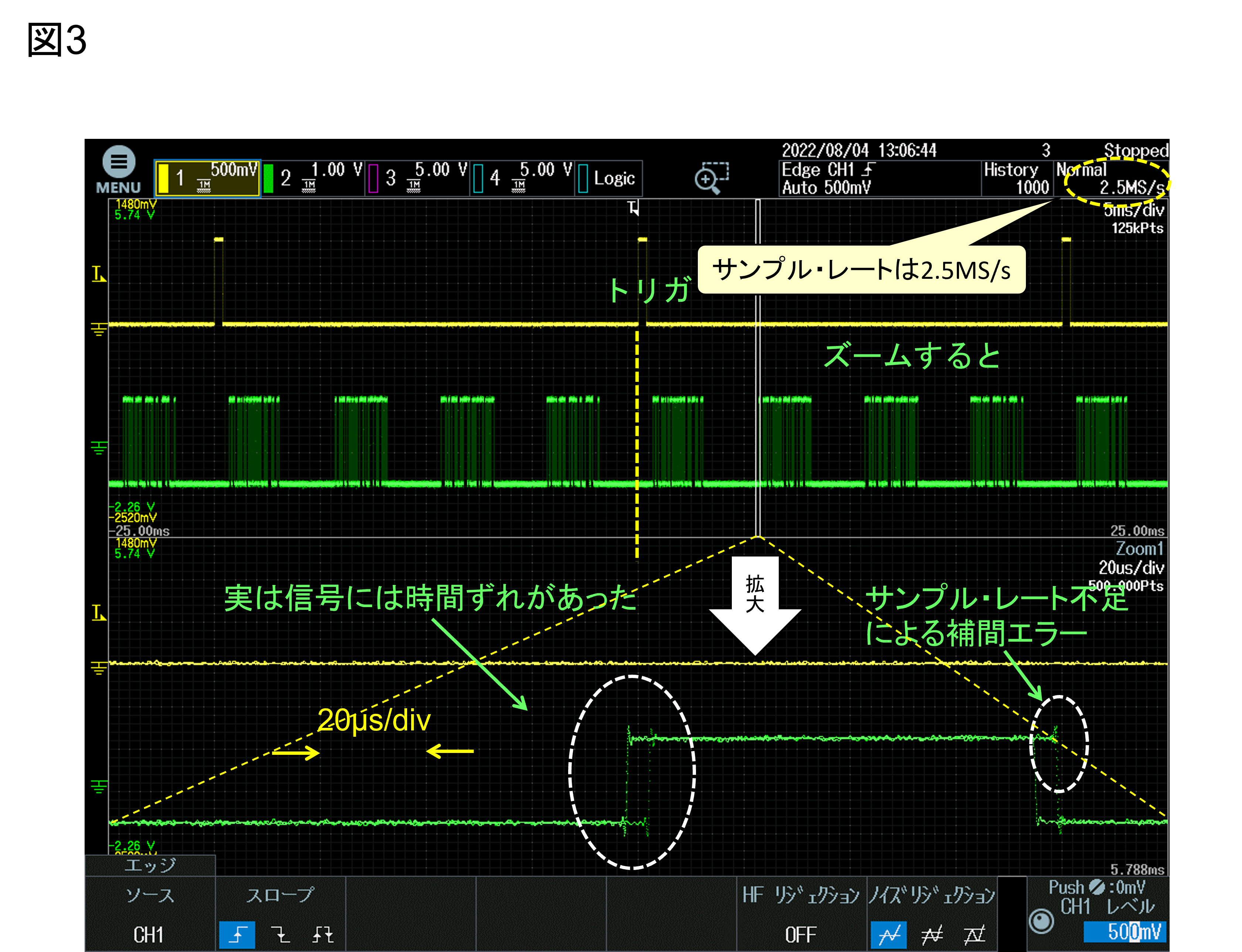Click the -25.00ms left time label
Image resolution: width=1242 pixels, height=952 pixels.
point(139,531)
